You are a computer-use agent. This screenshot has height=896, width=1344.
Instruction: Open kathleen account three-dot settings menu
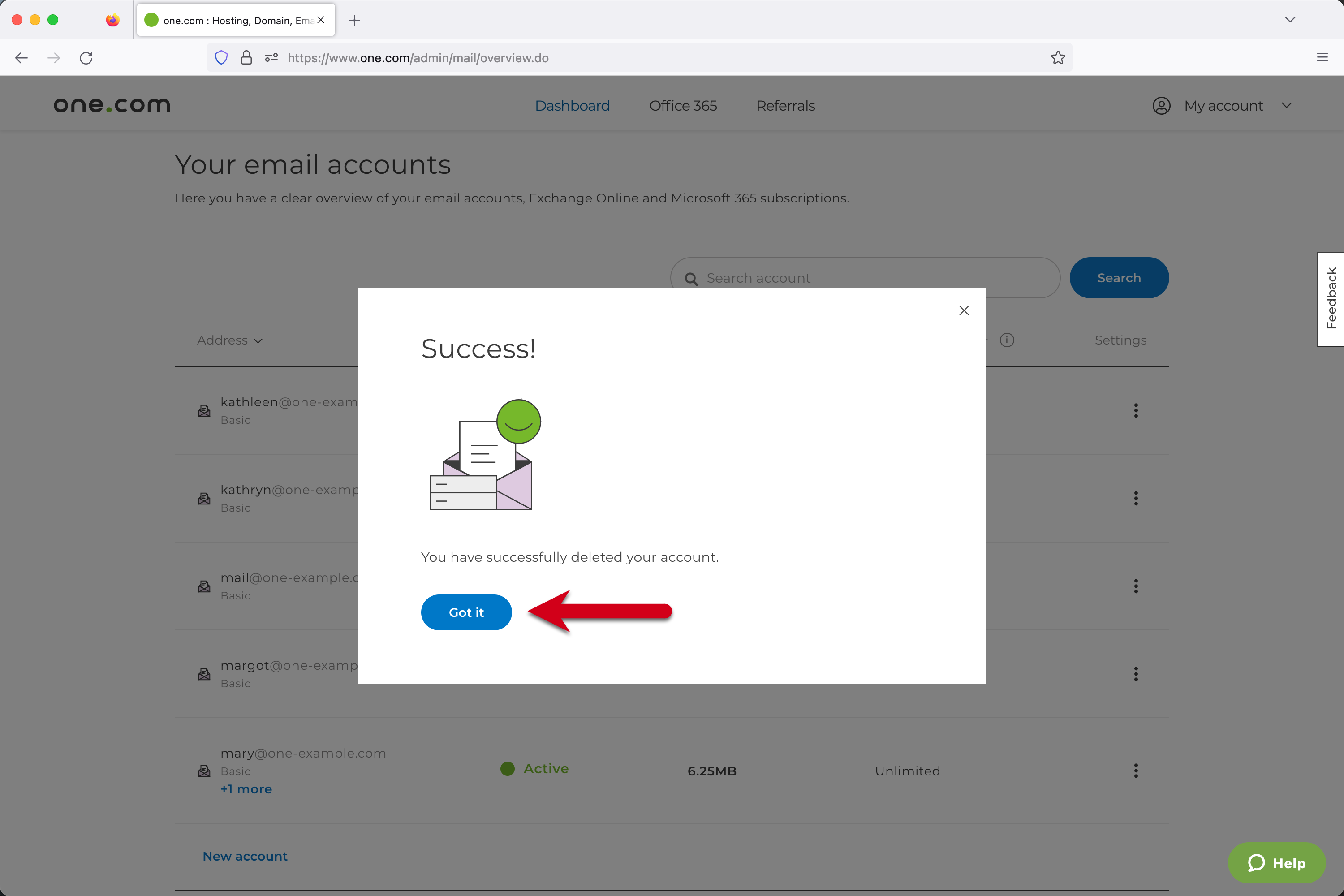click(x=1135, y=410)
